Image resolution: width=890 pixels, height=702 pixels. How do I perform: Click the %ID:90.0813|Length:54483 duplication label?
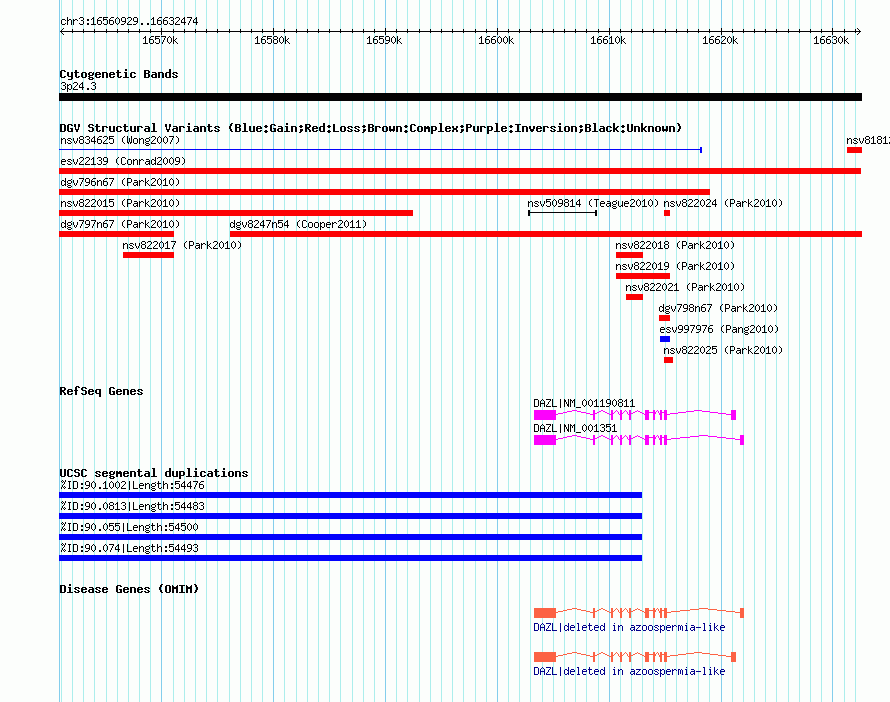[x=132, y=506]
